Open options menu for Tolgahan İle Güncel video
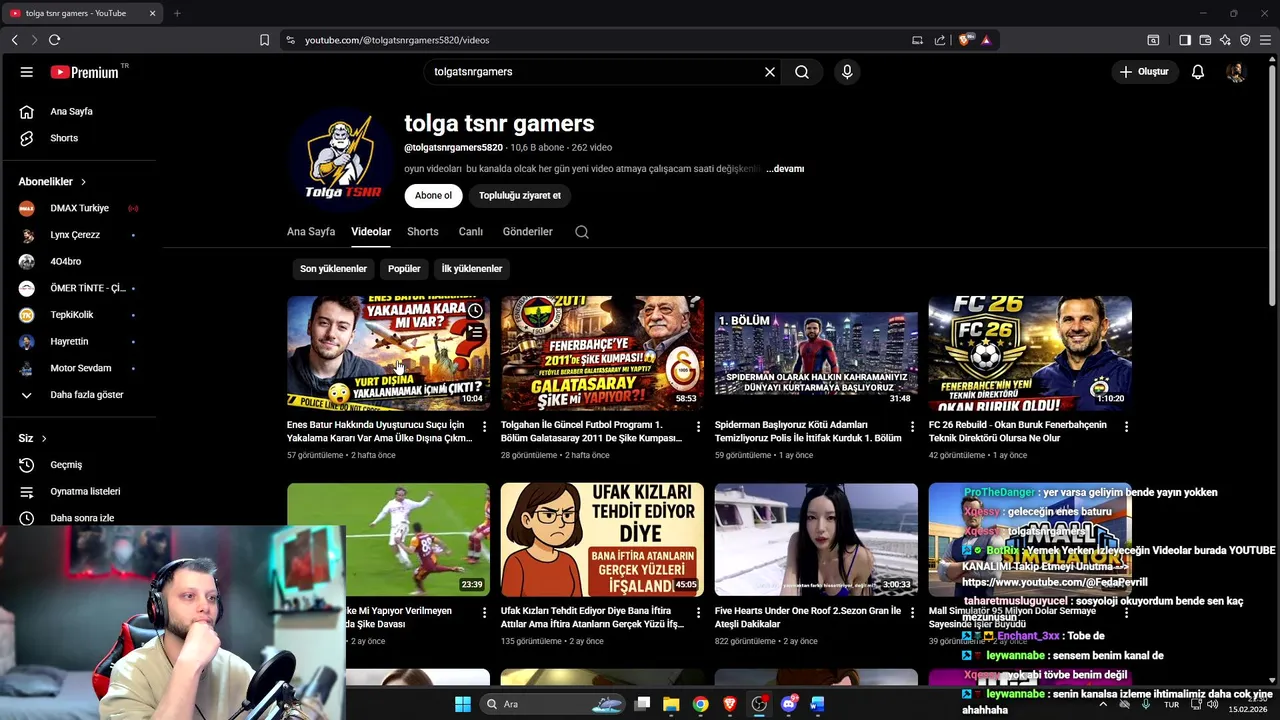Screen dimensions: 1280x720 click(x=699, y=427)
